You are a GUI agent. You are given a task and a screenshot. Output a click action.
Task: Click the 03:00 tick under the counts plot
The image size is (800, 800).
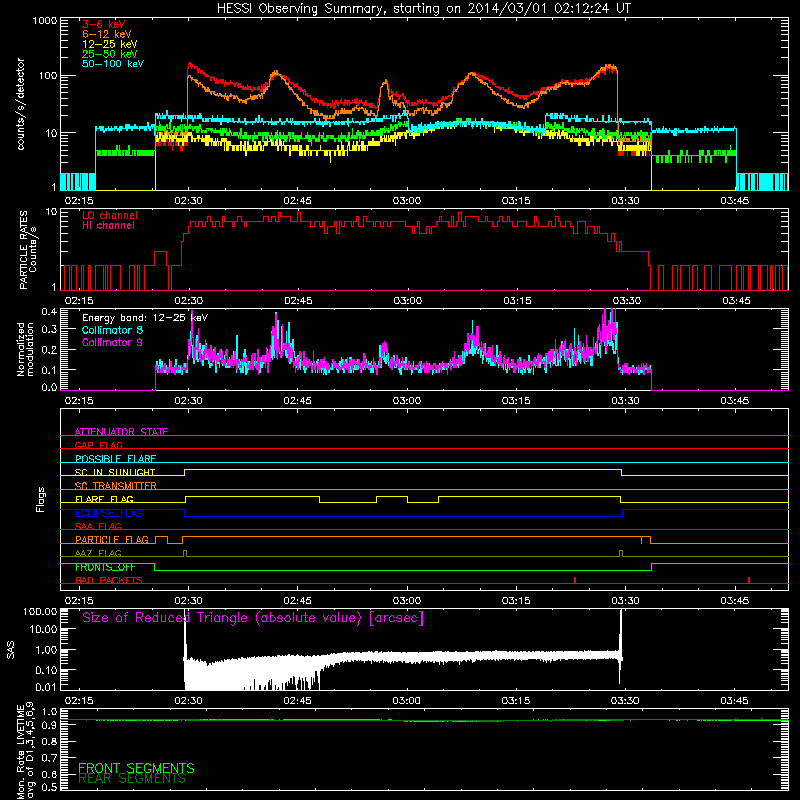407,201
